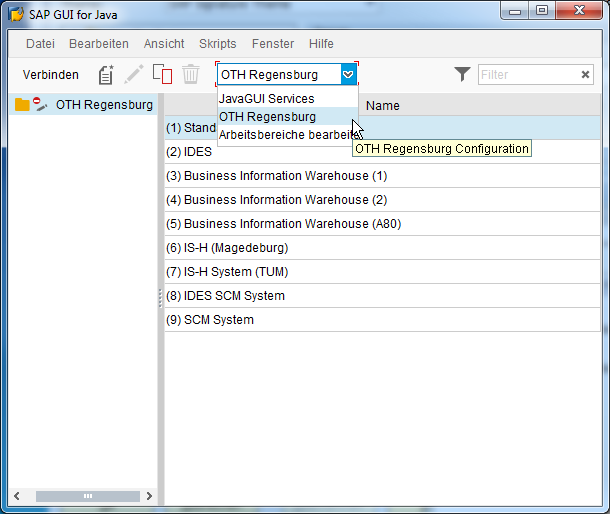Select OTH Regensburg tree node in sidebar
The width and height of the screenshot is (610, 514).
[x=104, y=105]
